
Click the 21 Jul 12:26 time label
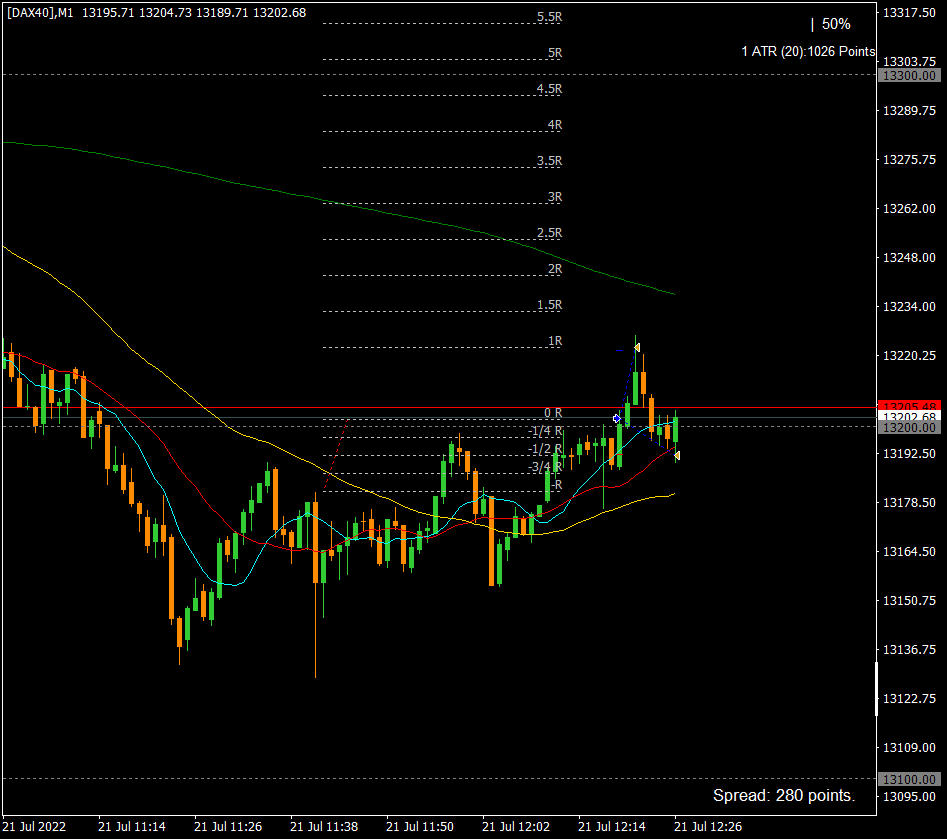point(708,826)
